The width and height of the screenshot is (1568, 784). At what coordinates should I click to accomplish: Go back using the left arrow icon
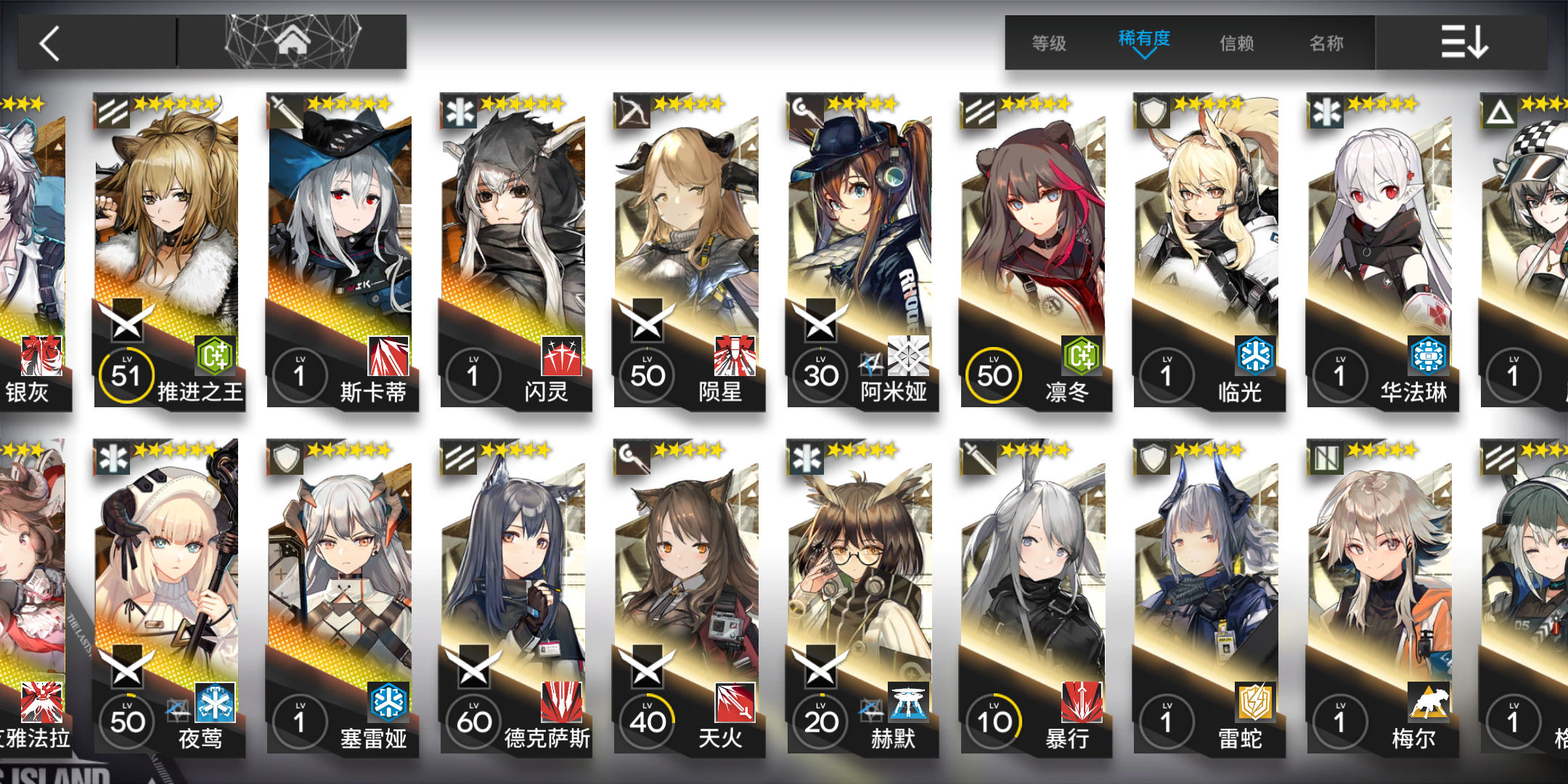pos(49,44)
